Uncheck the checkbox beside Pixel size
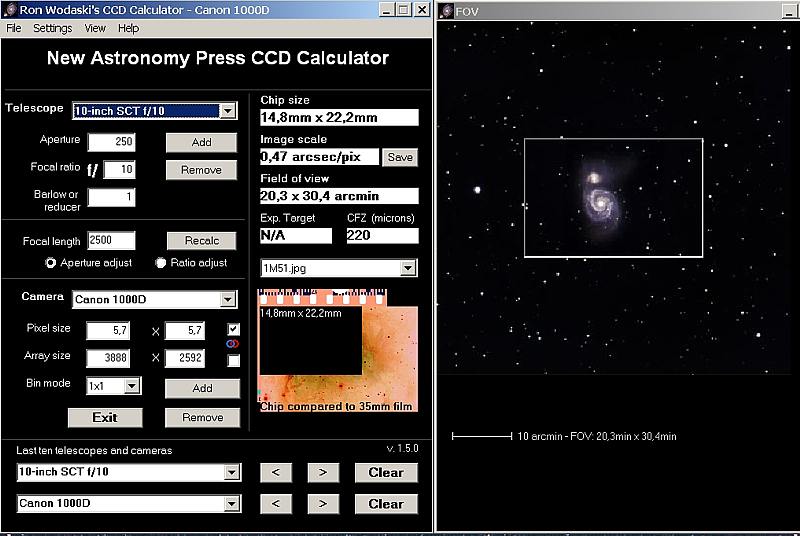800x536 pixels. 233,329
